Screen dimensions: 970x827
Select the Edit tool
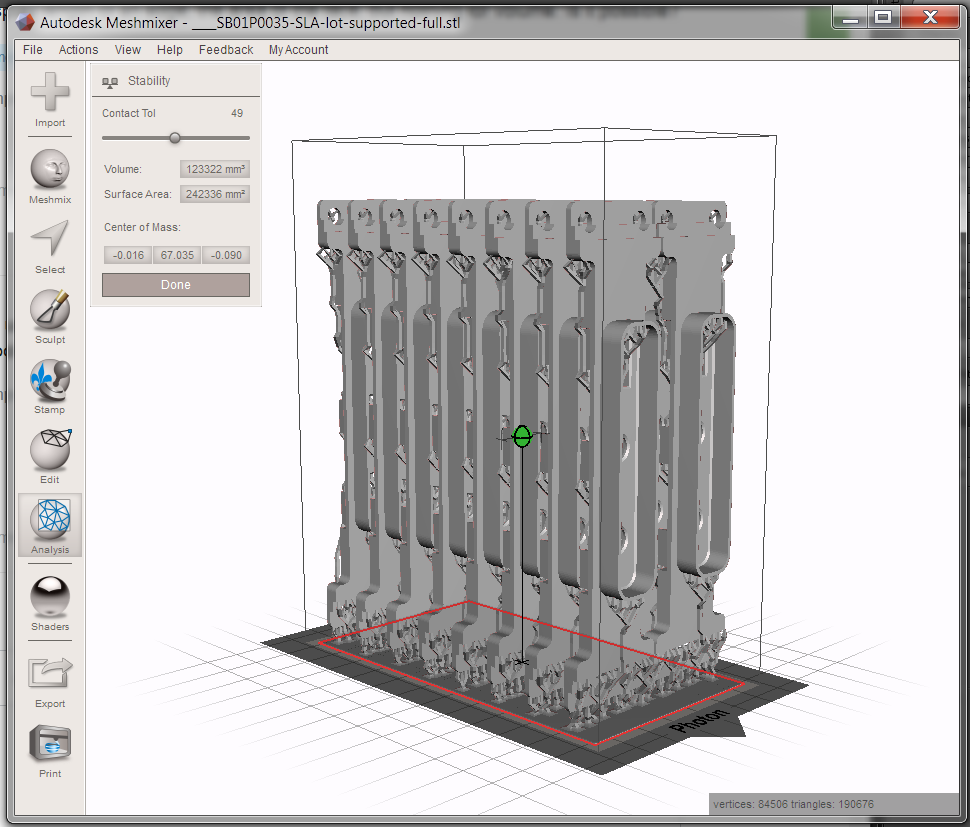coord(49,452)
